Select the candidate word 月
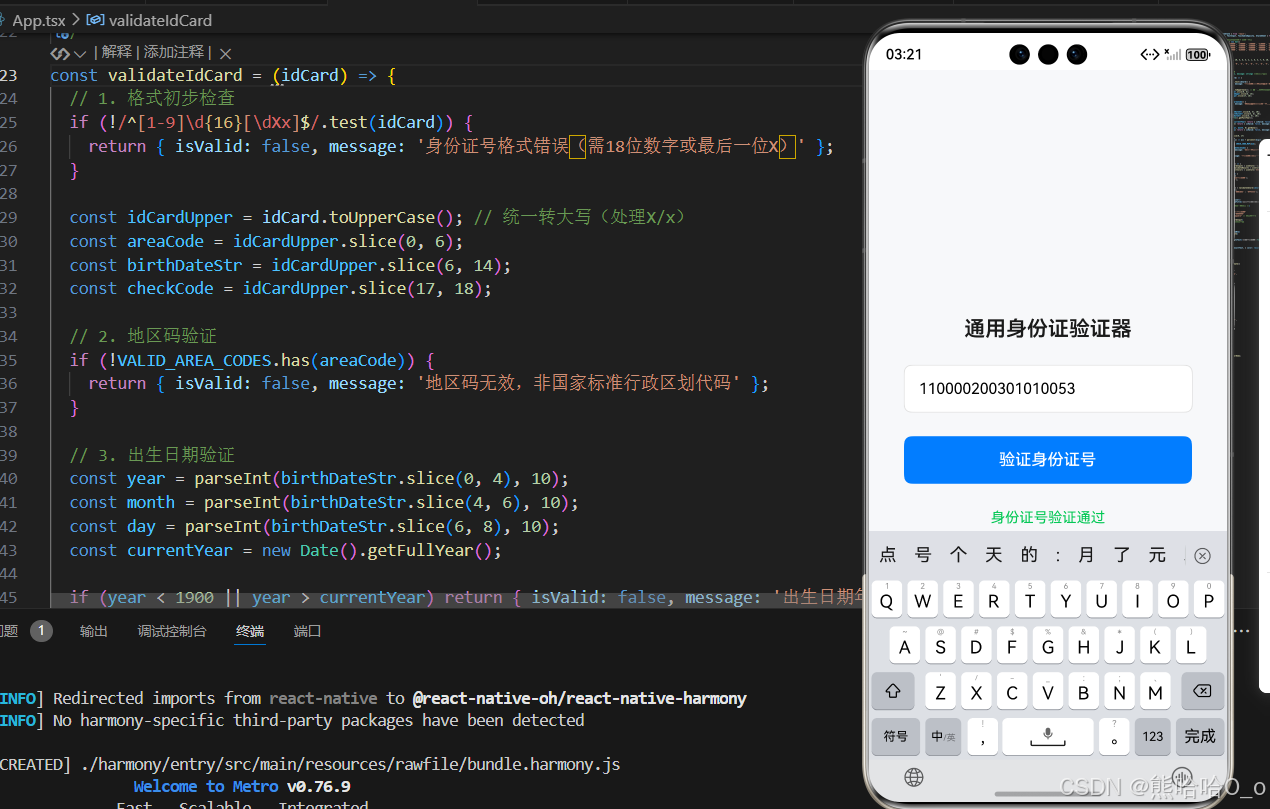Viewport: 1270px width, 809px height. (x=1086, y=555)
